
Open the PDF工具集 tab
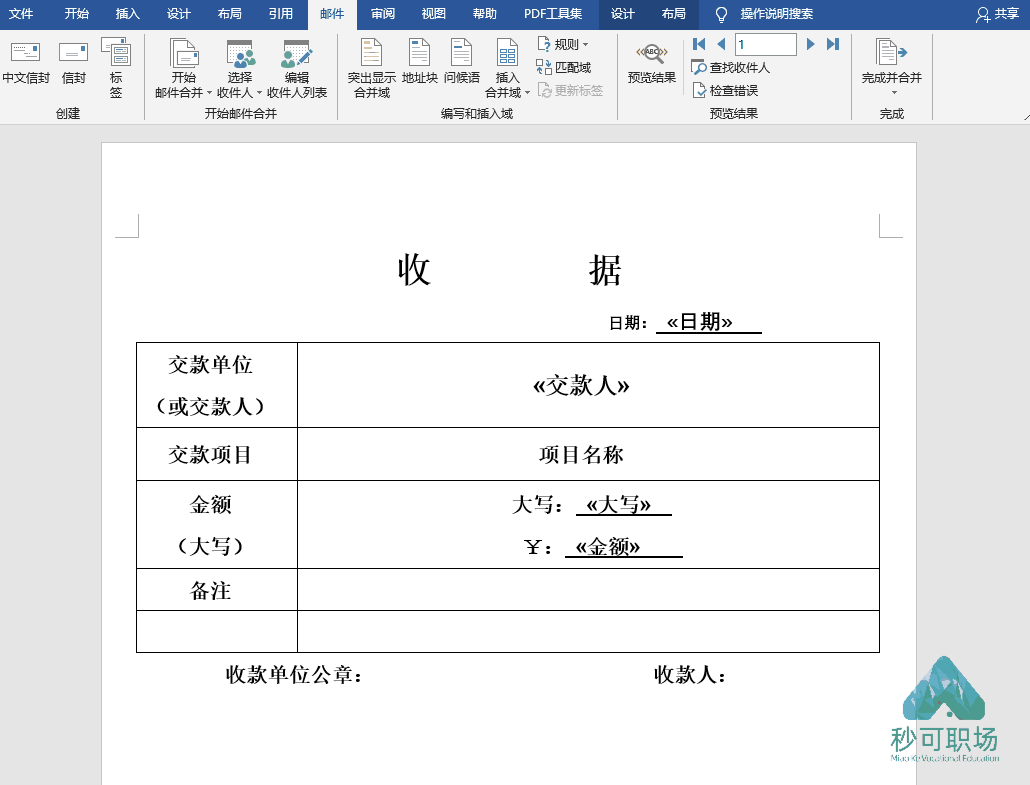[553, 14]
